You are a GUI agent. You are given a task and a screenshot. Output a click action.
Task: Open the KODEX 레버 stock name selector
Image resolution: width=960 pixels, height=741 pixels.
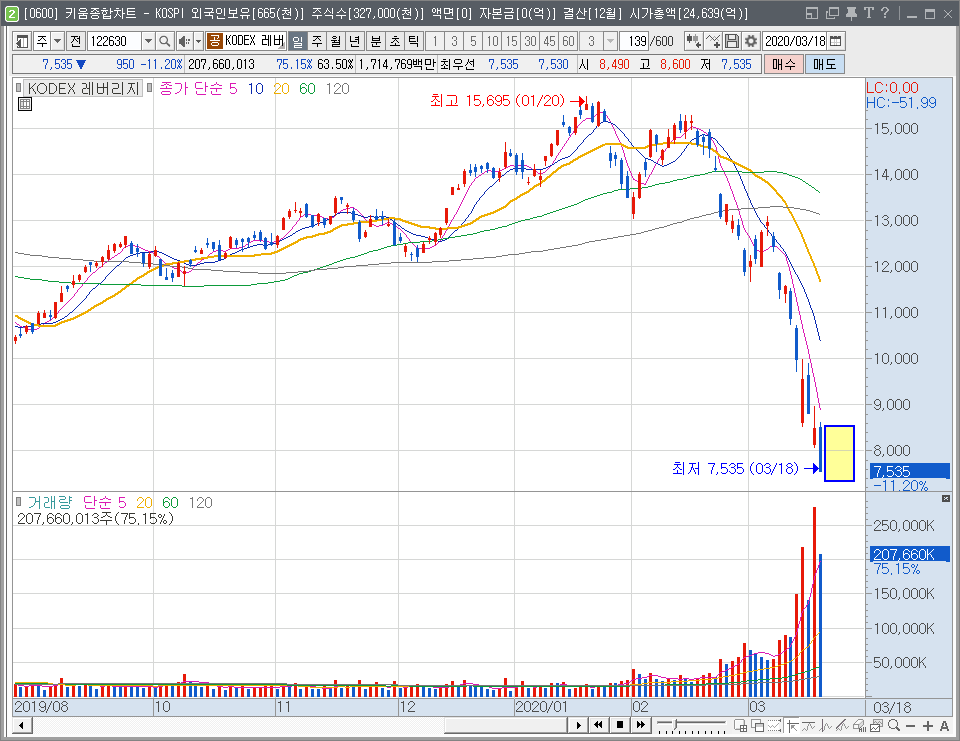(x=246, y=41)
